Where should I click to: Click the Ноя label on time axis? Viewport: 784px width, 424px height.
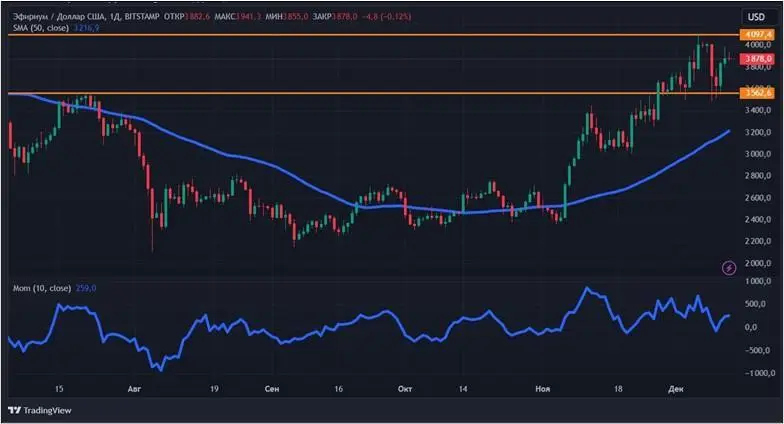(x=543, y=386)
